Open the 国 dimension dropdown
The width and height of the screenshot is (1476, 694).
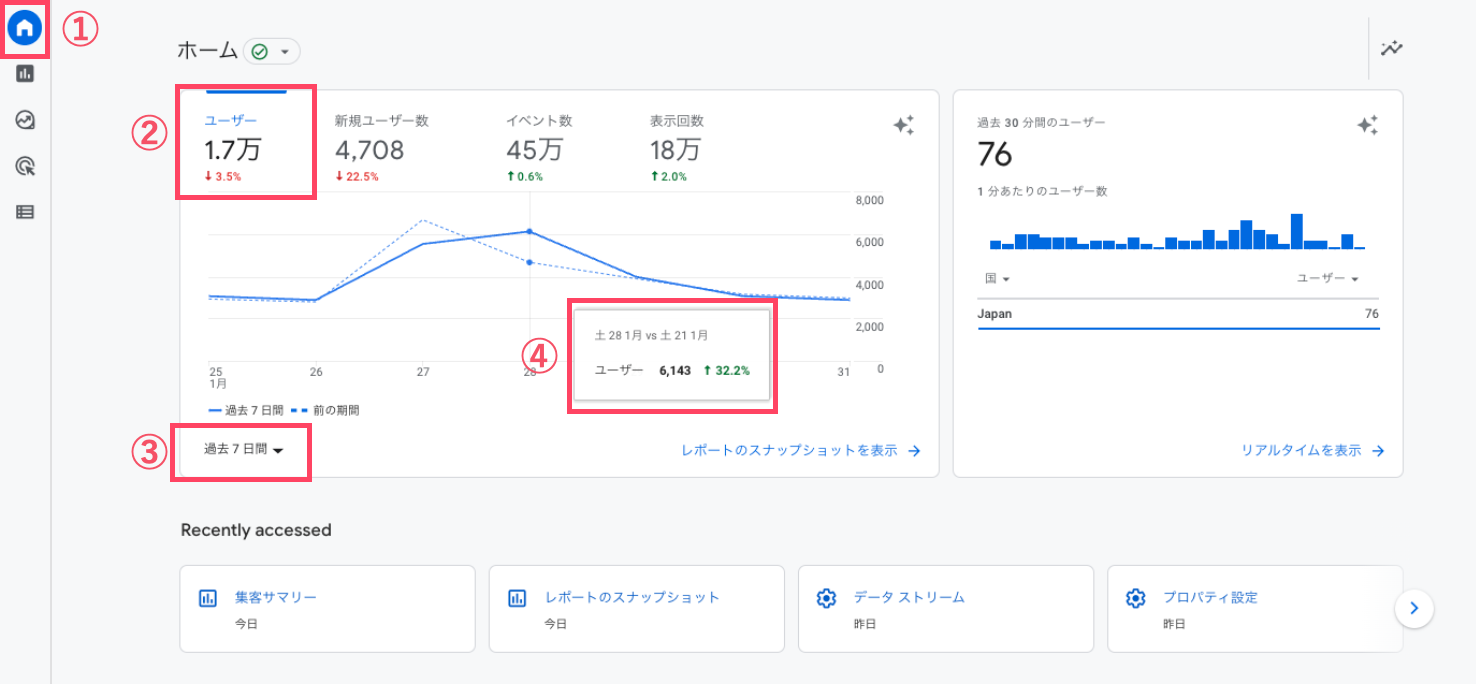click(x=997, y=279)
